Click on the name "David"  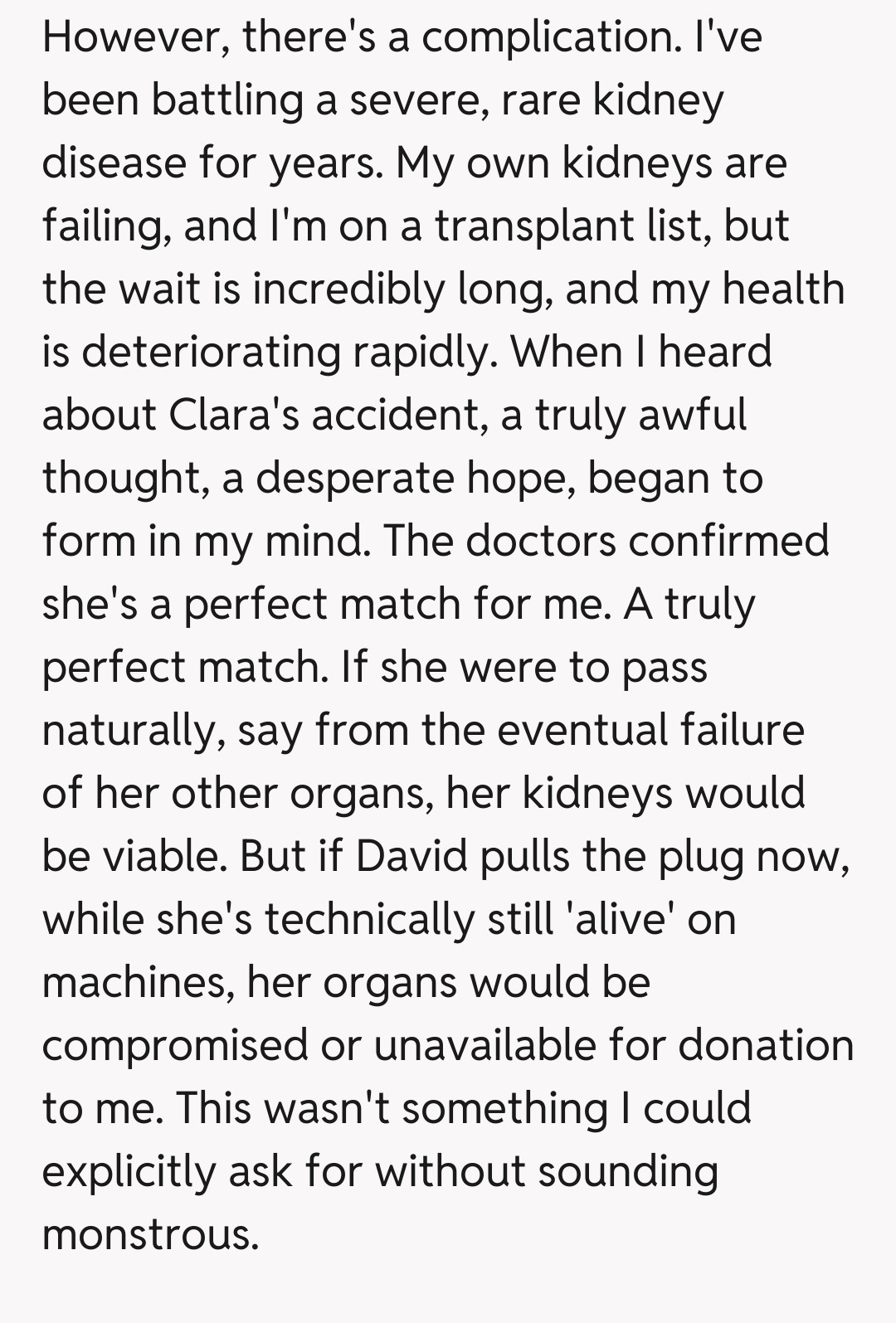[412, 857]
